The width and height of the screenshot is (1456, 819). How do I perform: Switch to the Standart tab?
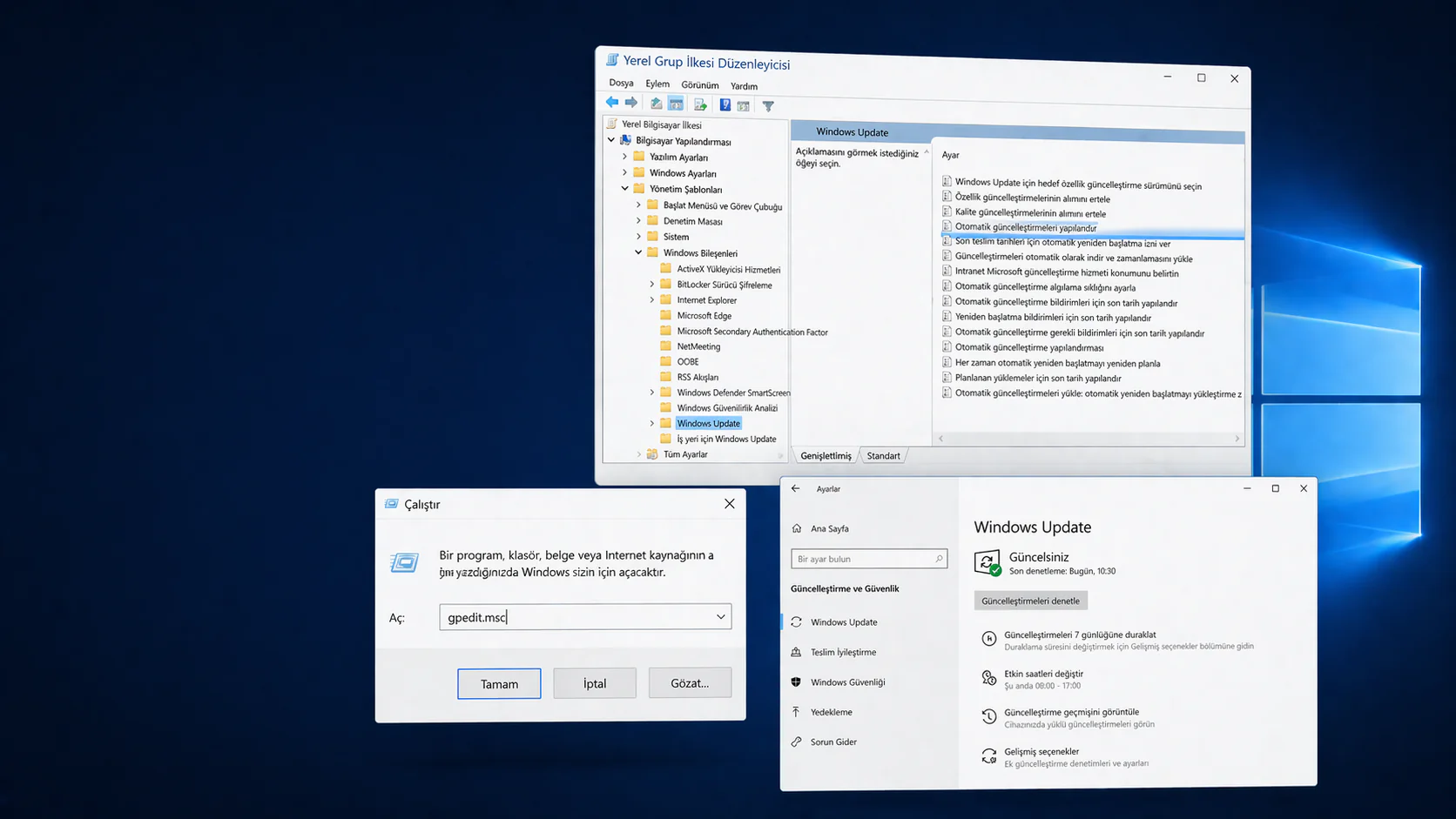(x=883, y=455)
